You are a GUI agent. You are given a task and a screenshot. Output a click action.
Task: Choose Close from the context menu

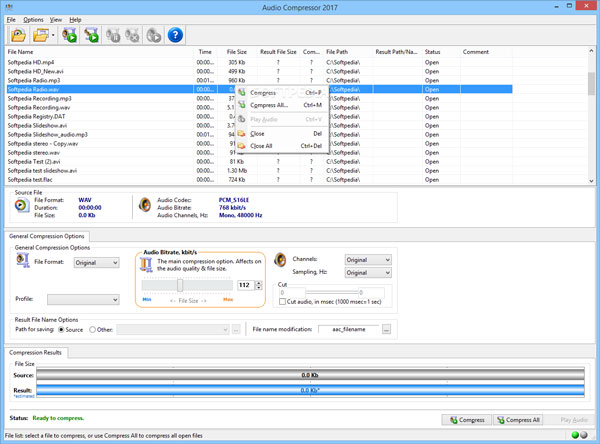[x=282, y=134]
